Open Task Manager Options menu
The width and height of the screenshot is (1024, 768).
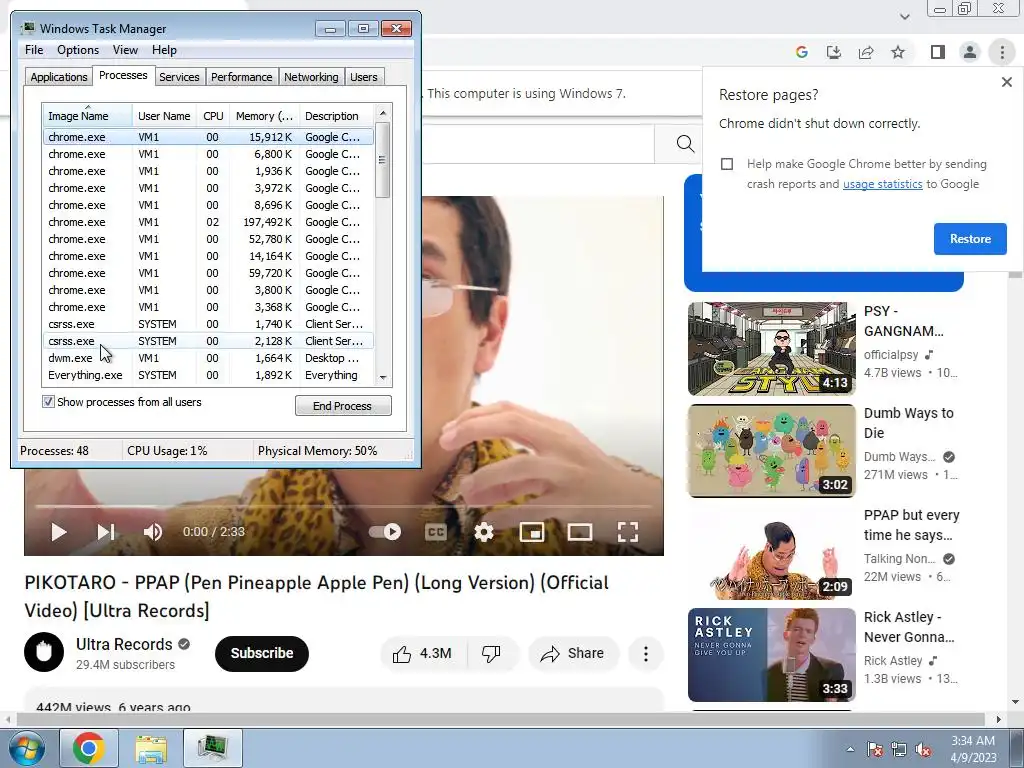[x=78, y=50]
